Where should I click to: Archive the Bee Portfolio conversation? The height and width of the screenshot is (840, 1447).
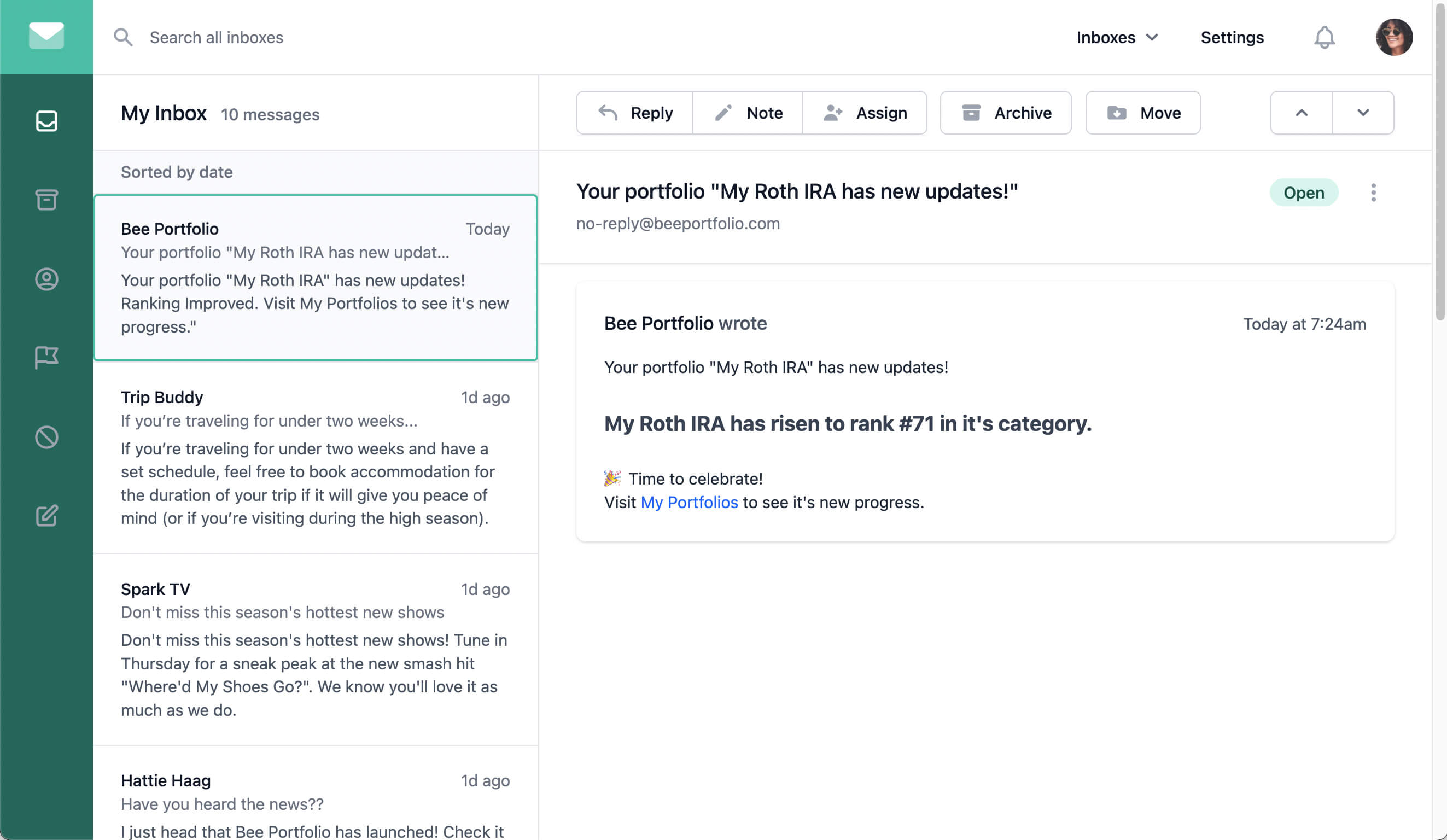tap(1006, 113)
